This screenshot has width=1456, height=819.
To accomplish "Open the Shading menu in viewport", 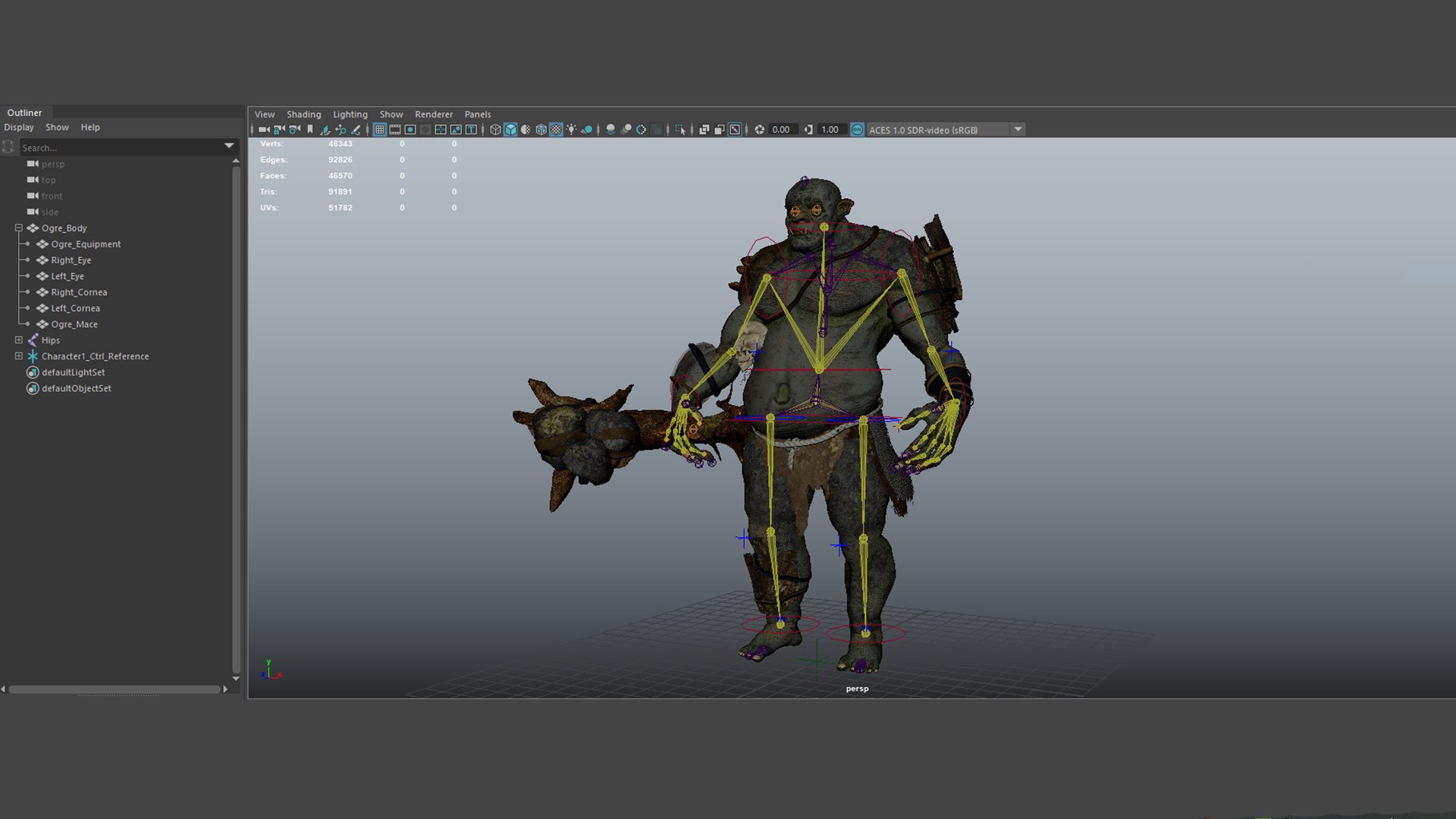I will [x=303, y=115].
